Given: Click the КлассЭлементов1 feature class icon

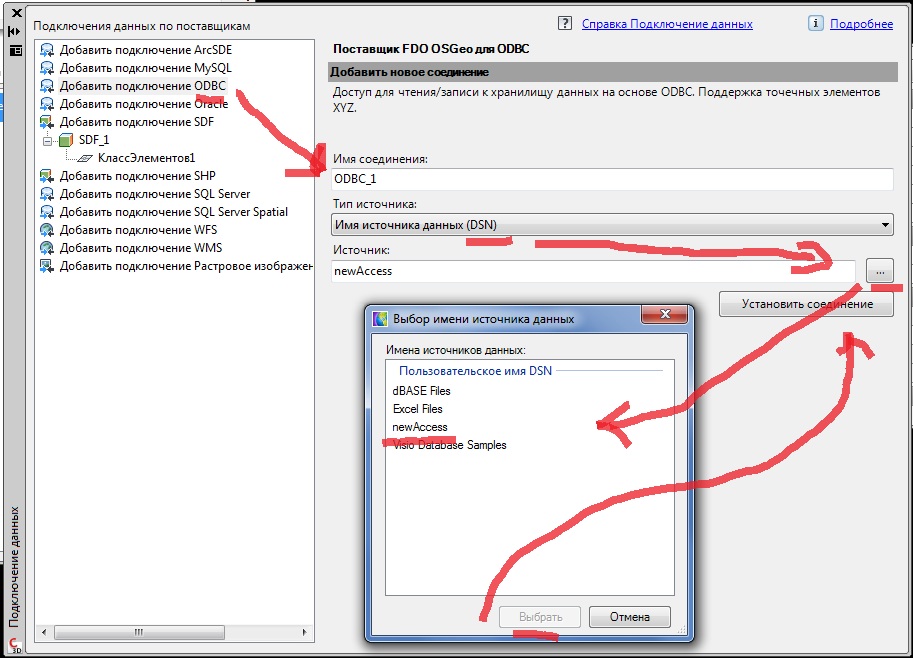Looking at the screenshot, I should point(85,158).
